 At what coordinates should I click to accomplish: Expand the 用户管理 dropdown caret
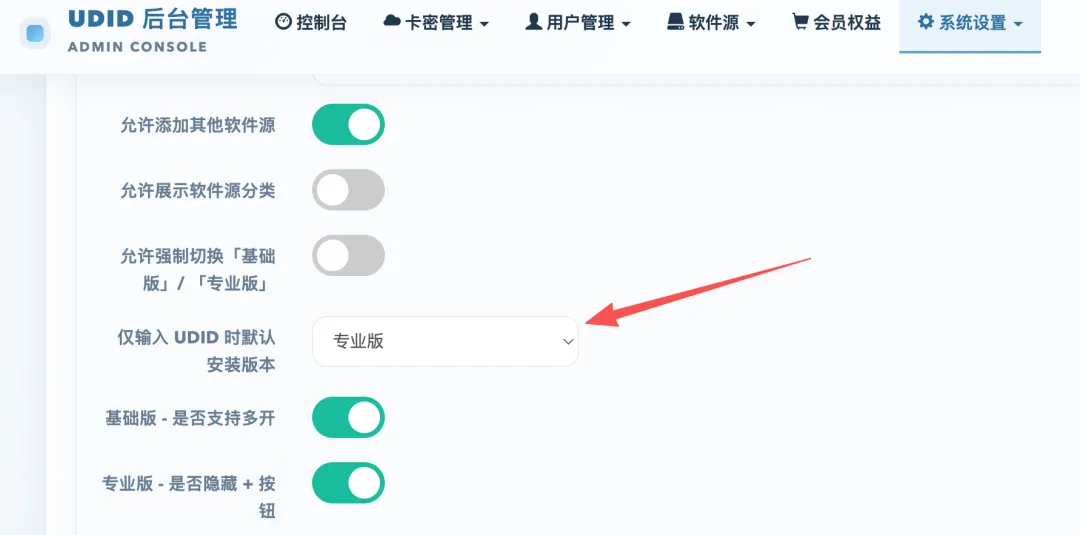(x=625, y=24)
